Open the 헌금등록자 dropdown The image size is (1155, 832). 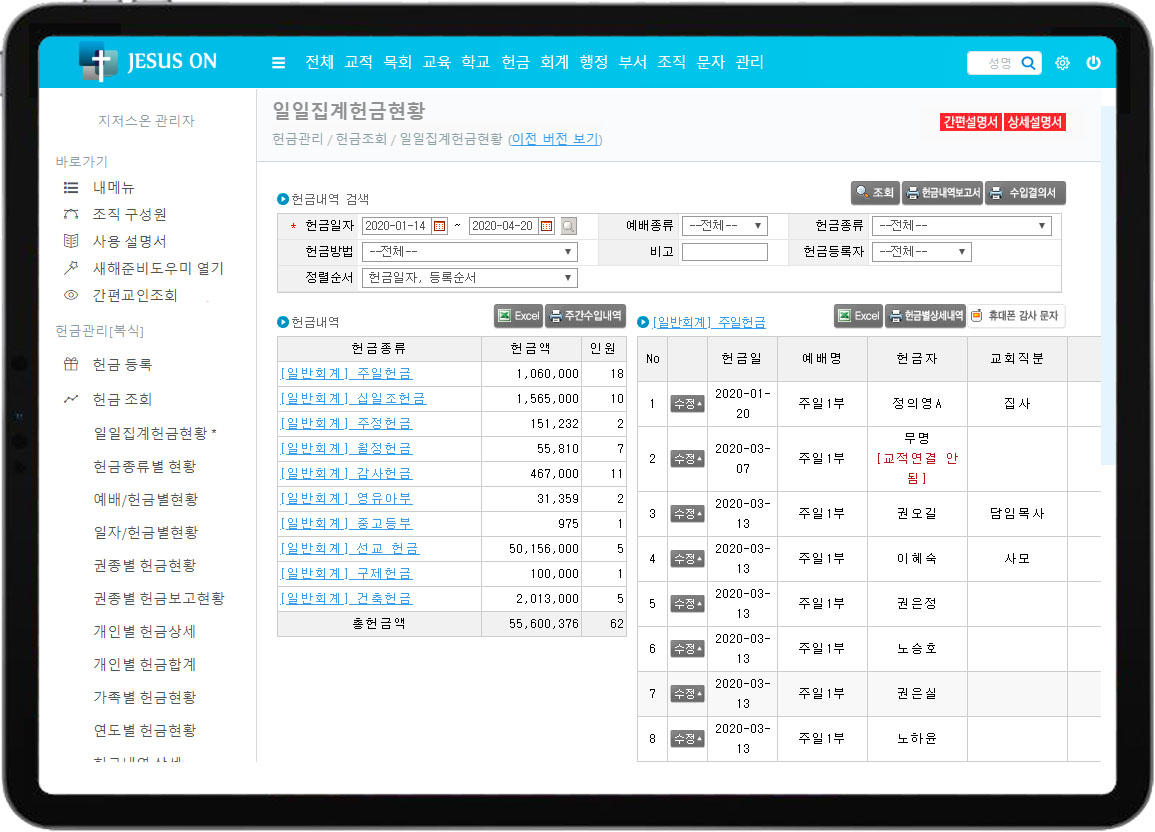coord(921,252)
